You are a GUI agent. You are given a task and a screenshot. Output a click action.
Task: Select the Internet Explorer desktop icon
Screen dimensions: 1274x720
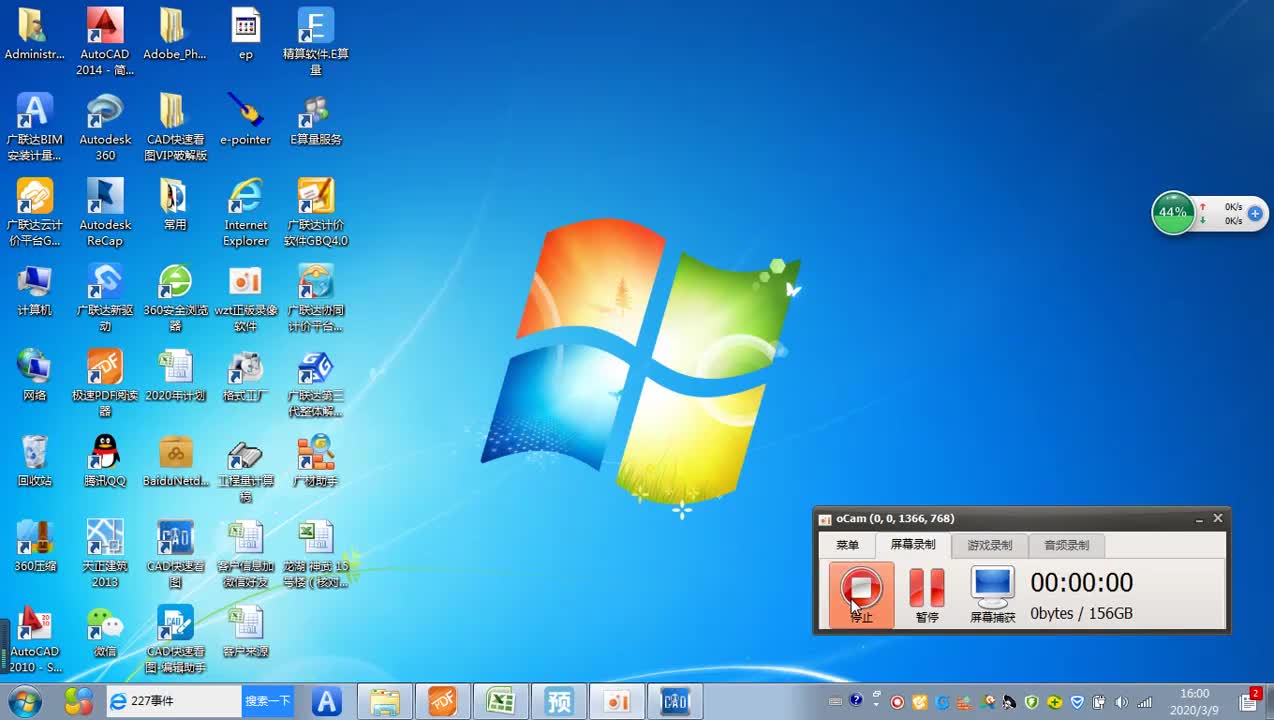tap(246, 212)
